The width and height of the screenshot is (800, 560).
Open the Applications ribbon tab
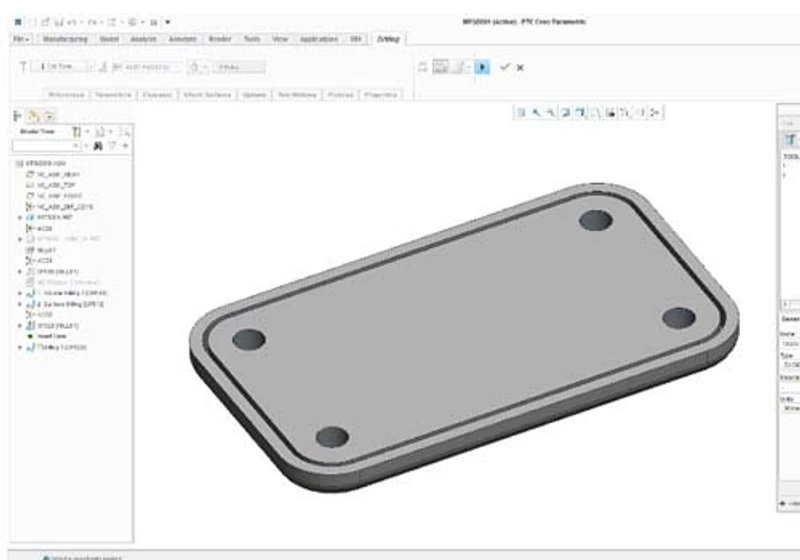click(x=318, y=39)
